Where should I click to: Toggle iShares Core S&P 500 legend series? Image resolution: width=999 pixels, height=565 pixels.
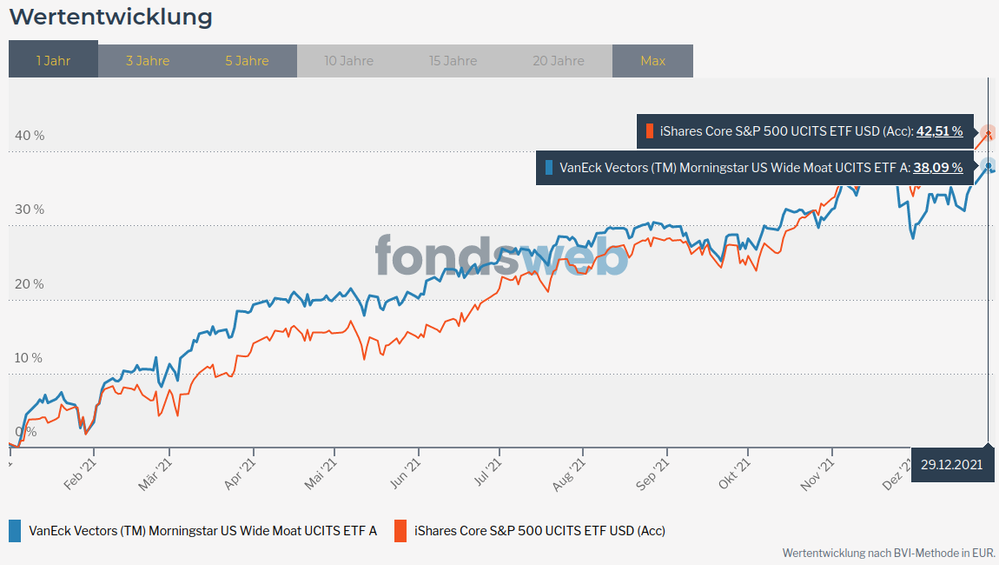540,530
